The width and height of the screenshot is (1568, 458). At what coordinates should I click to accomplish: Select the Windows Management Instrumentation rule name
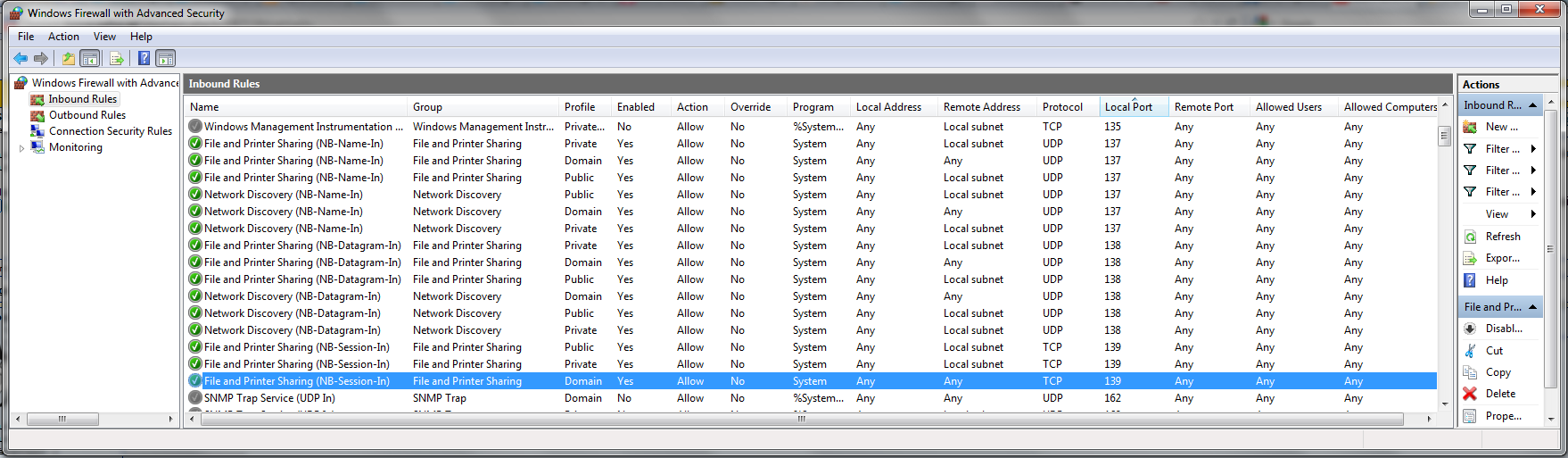303,127
